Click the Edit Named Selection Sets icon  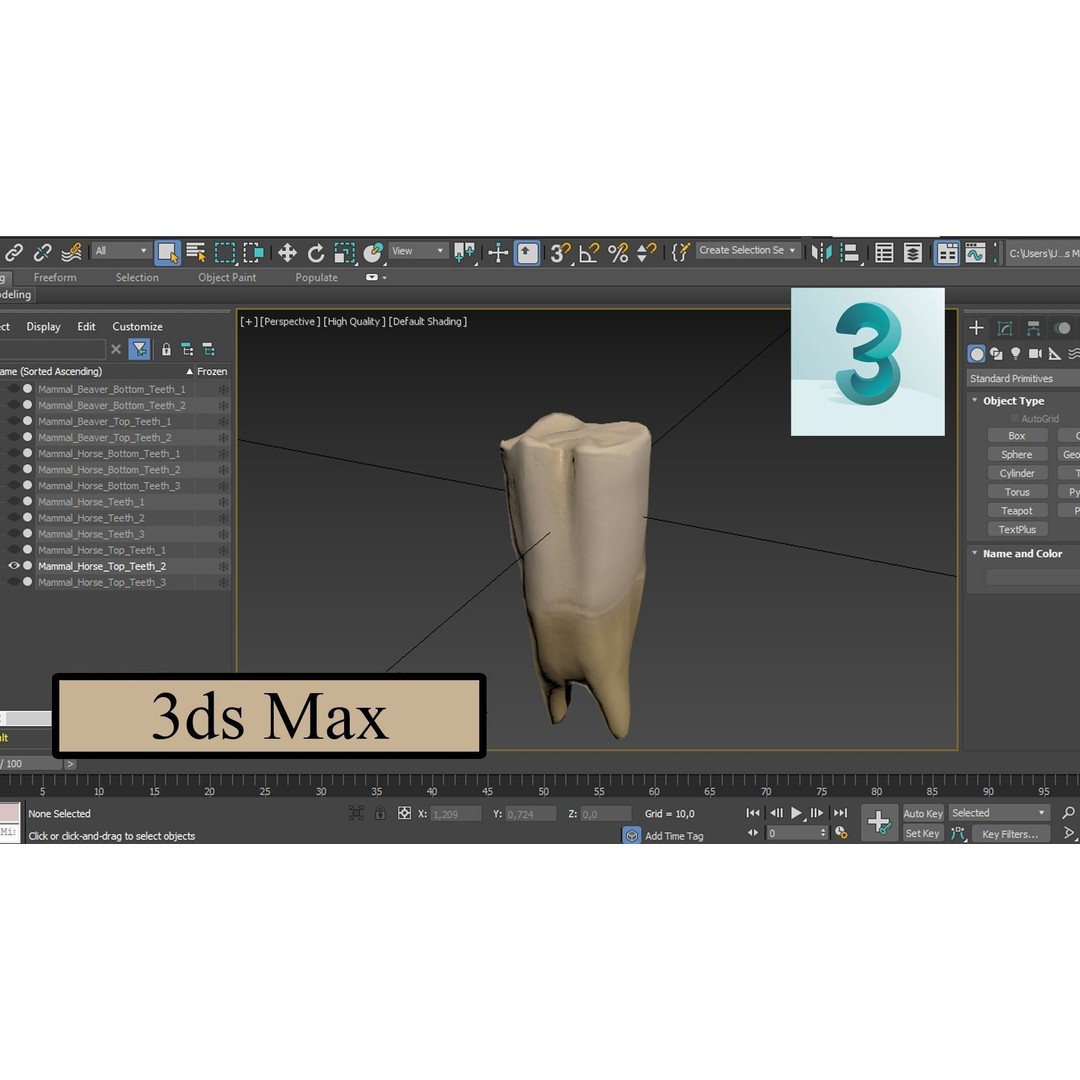(x=681, y=253)
